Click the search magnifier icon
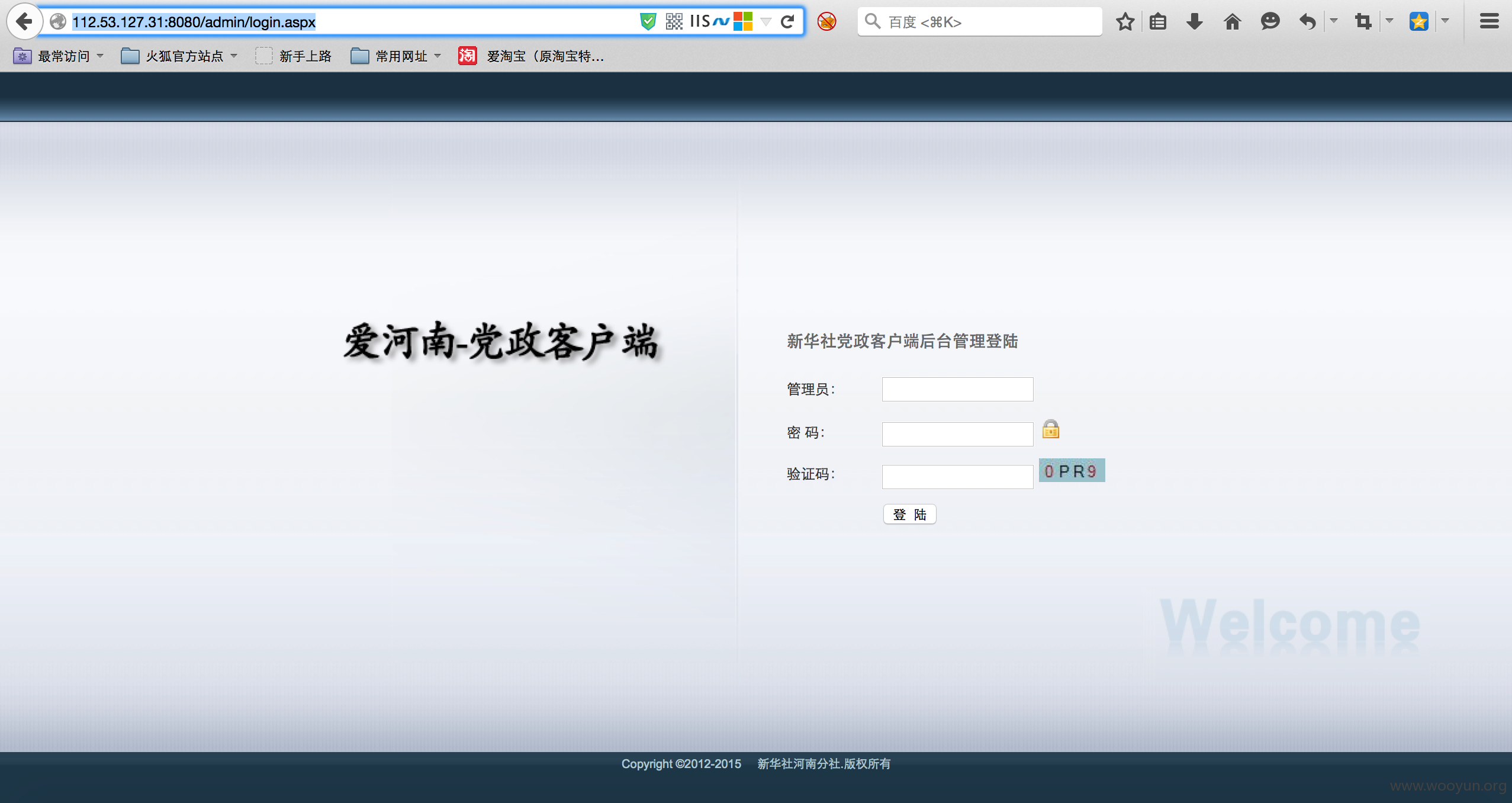This screenshot has width=1512, height=803. pyautogui.click(x=872, y=21)
